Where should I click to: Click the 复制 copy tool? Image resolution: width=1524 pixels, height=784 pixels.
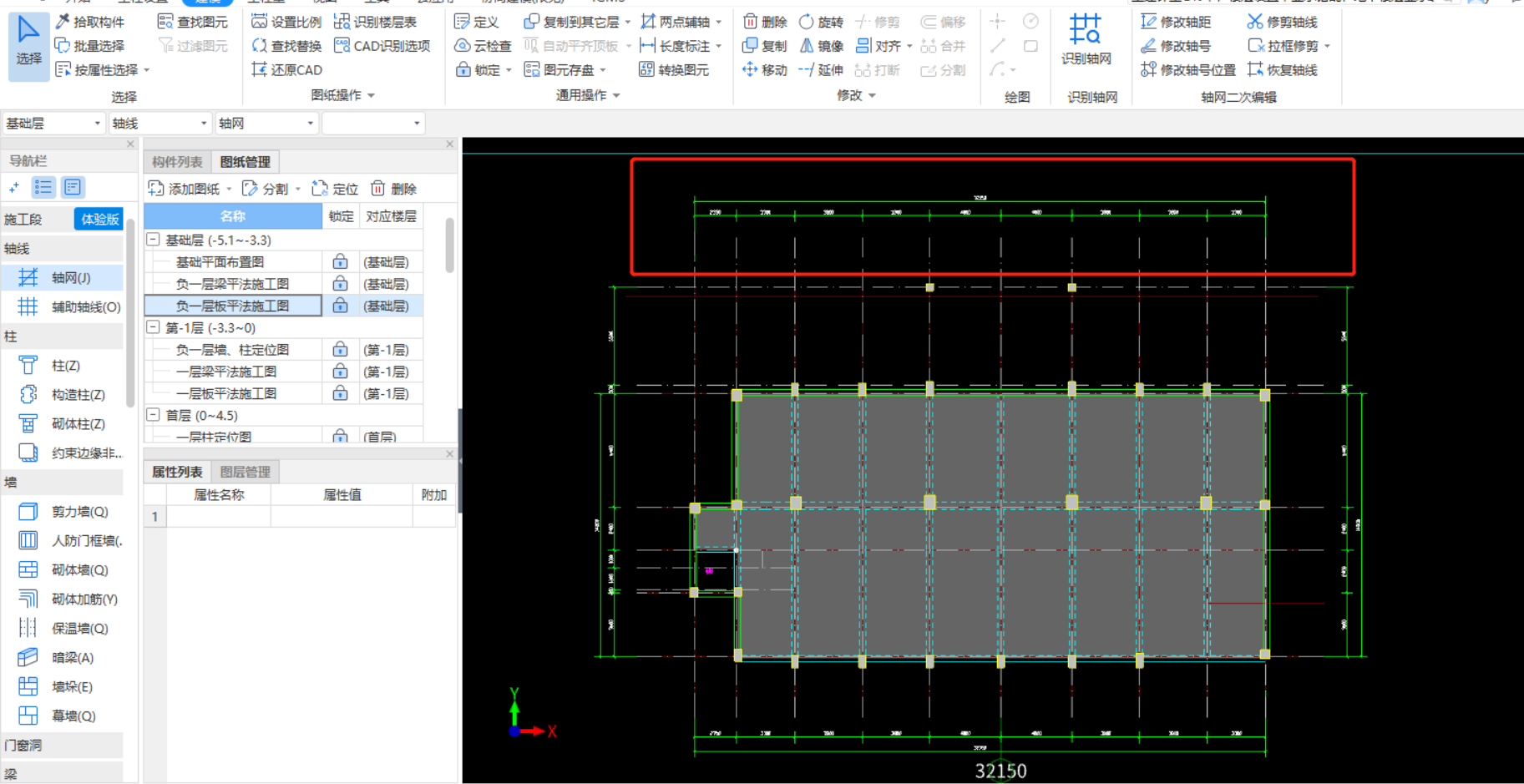765,46
